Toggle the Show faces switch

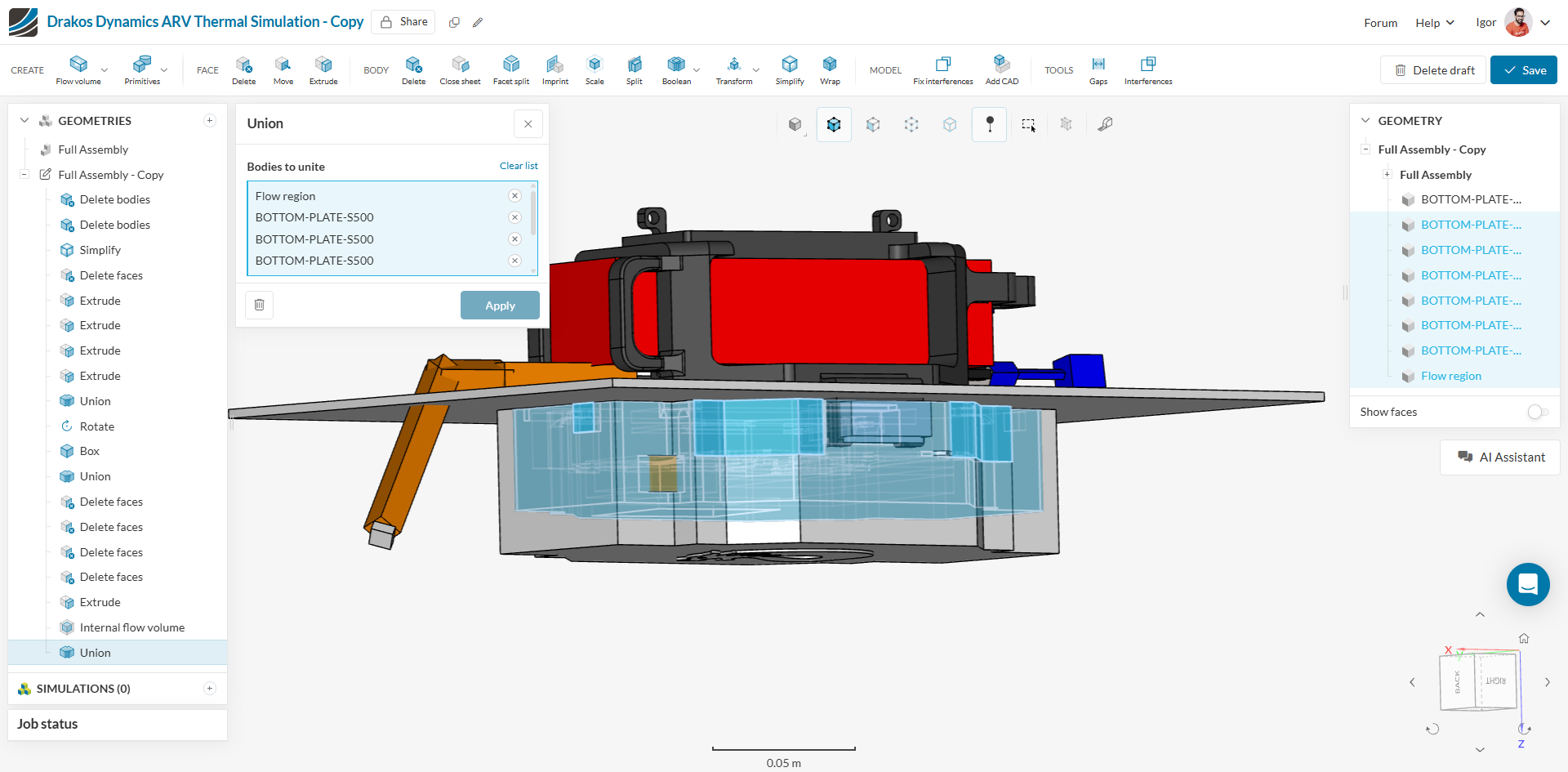[1538, 412]
